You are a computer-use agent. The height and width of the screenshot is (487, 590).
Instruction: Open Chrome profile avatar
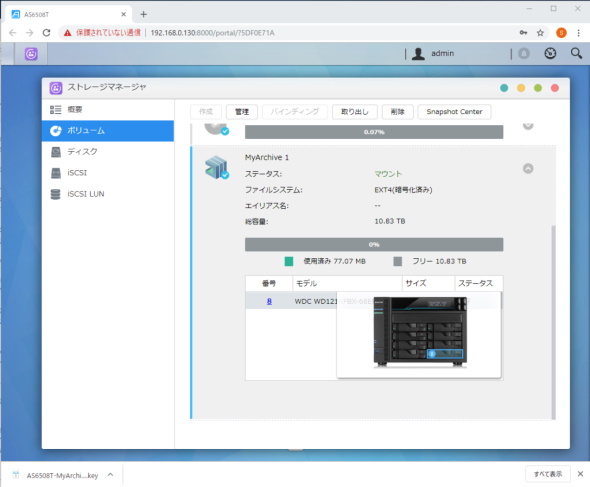561,33
